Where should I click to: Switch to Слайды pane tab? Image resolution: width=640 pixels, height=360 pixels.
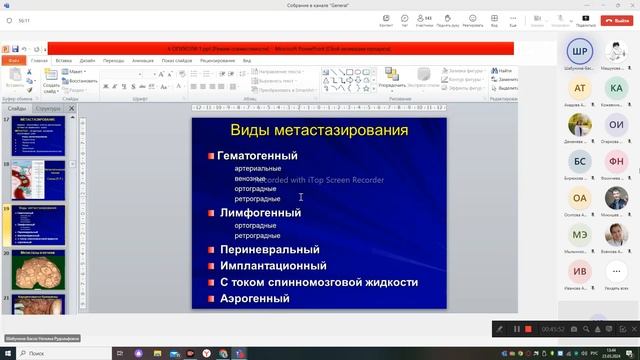tap(17, 109)
